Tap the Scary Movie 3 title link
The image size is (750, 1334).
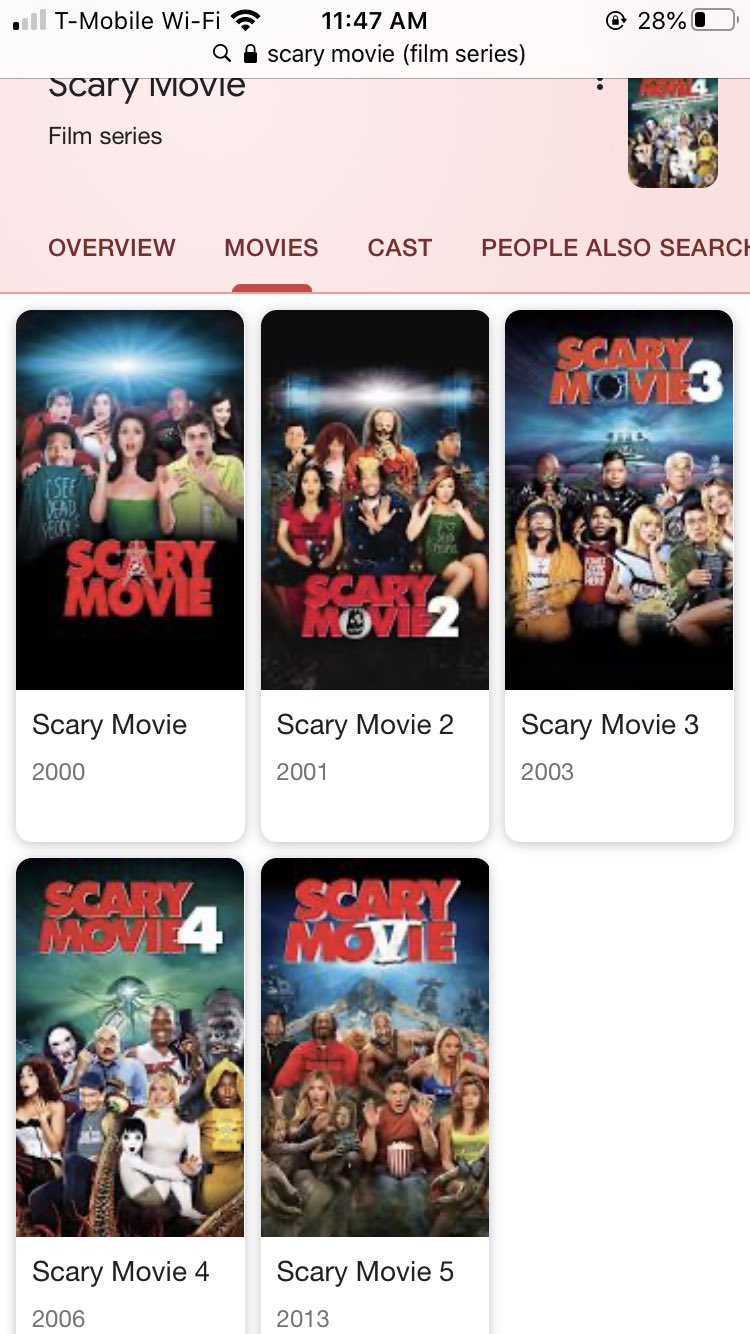click(610, 725)
